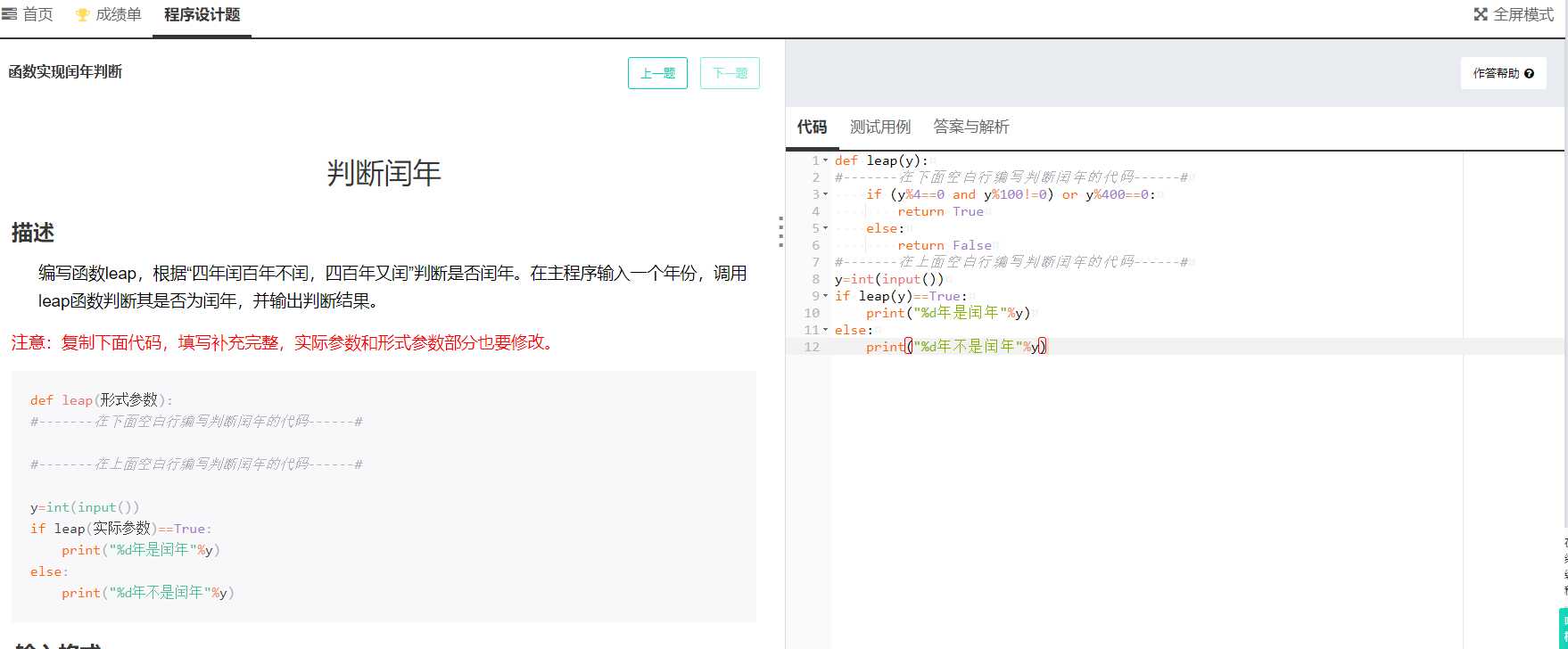The width and height of the screenshot is (1568, 649).
Task: Collapse code fold arrow on line 5
Action: tap(825, 228)
